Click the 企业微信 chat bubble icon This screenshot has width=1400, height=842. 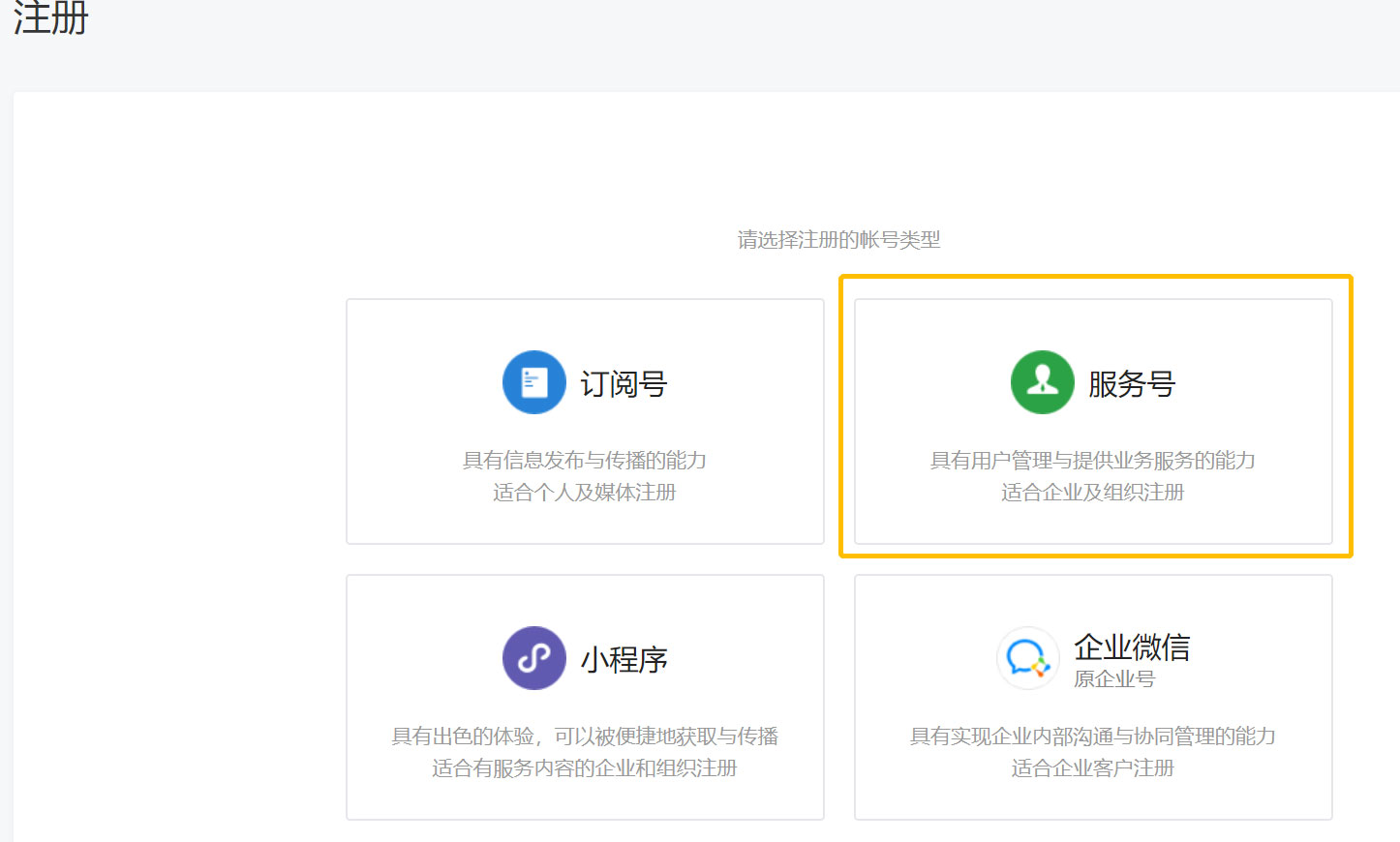pyautogui.click(x=1028, y=658)
